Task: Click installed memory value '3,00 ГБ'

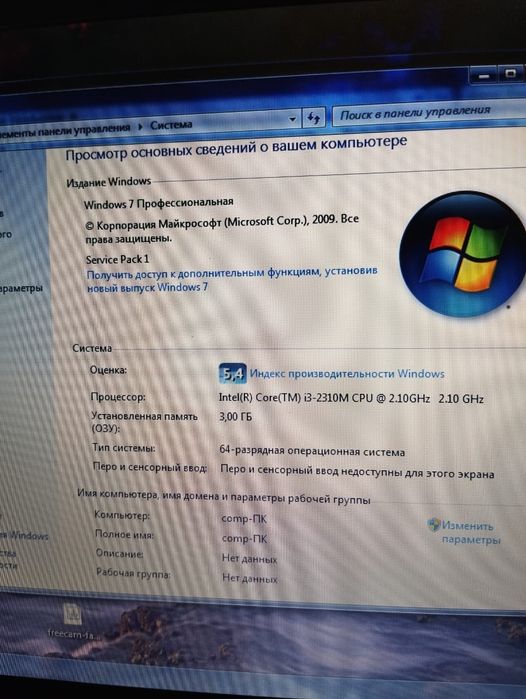Action: click(x=235, y=417)
